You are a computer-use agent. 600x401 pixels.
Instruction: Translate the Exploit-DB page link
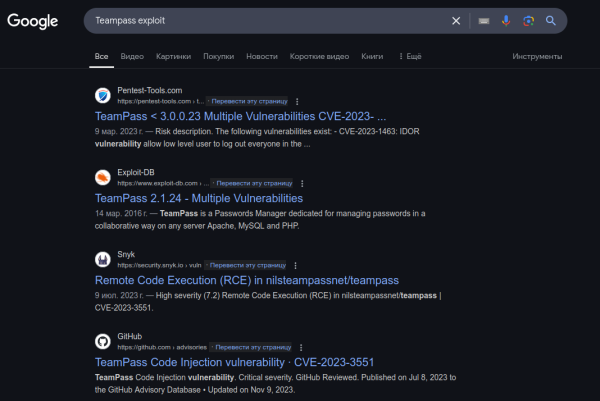click(x=254, y=183)
